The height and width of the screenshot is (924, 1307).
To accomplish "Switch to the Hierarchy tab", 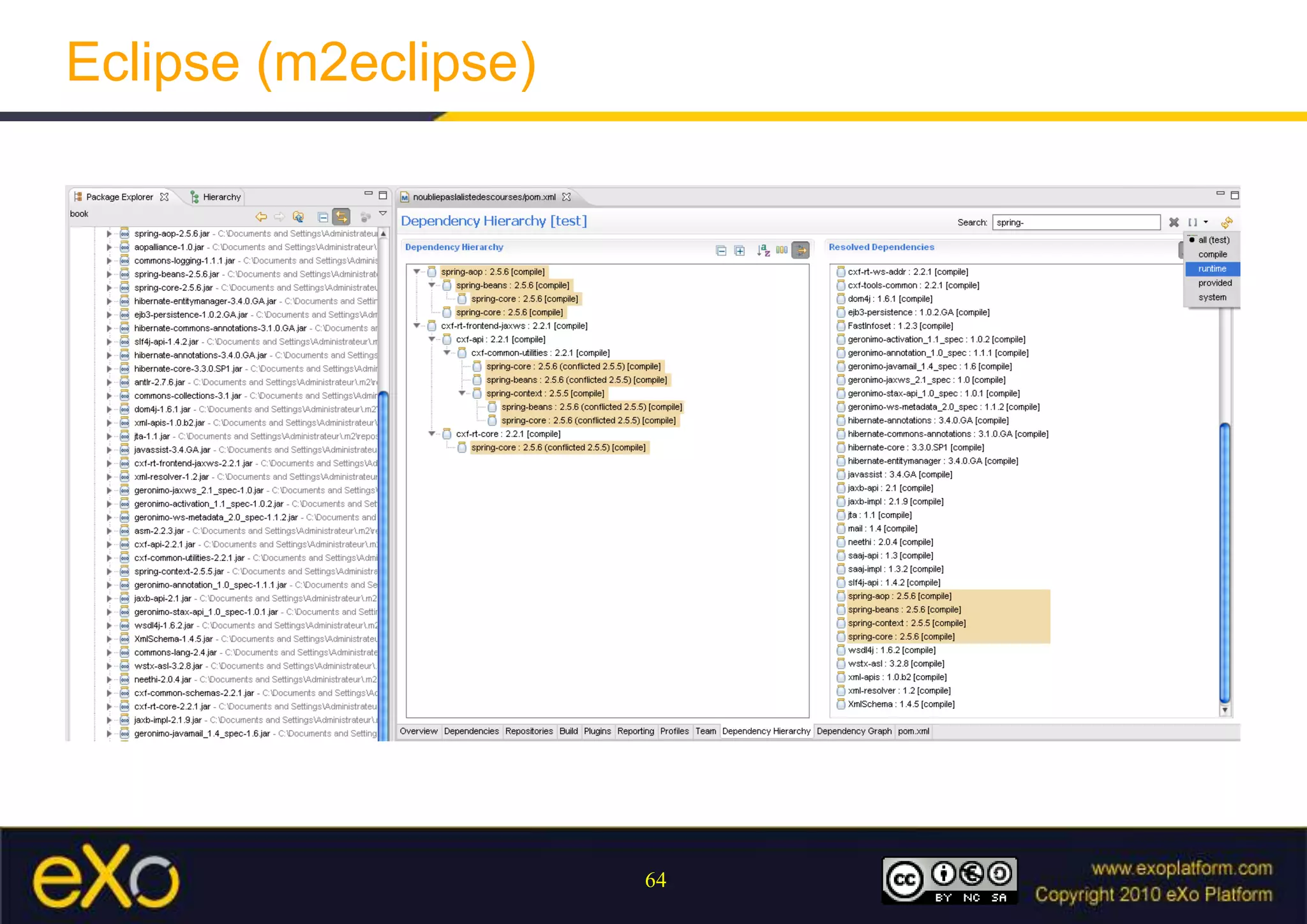I will click(x=216, y=197).
